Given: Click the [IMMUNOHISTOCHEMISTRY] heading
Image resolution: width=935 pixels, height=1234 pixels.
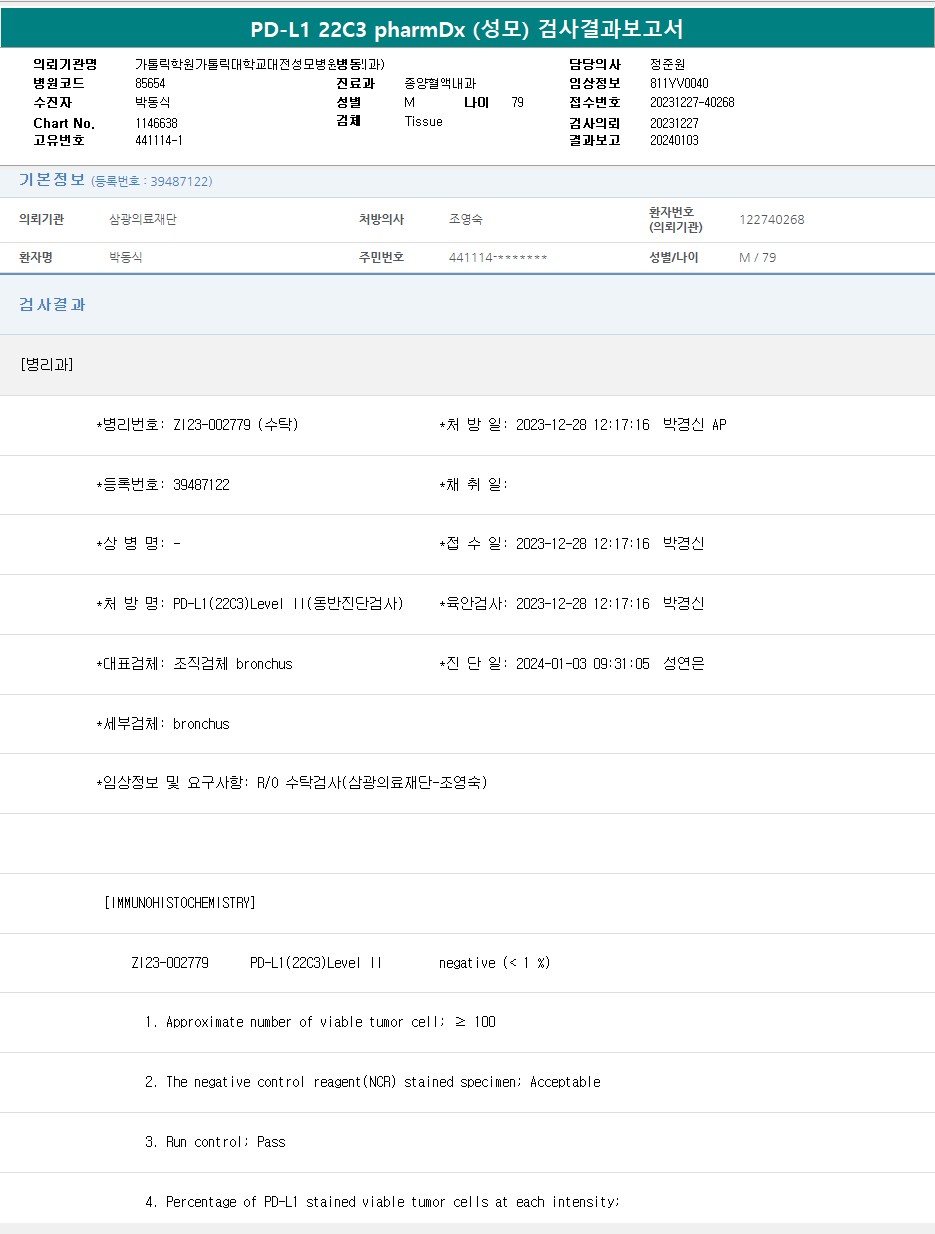Looking at the screenshot, I should [180, 902].
